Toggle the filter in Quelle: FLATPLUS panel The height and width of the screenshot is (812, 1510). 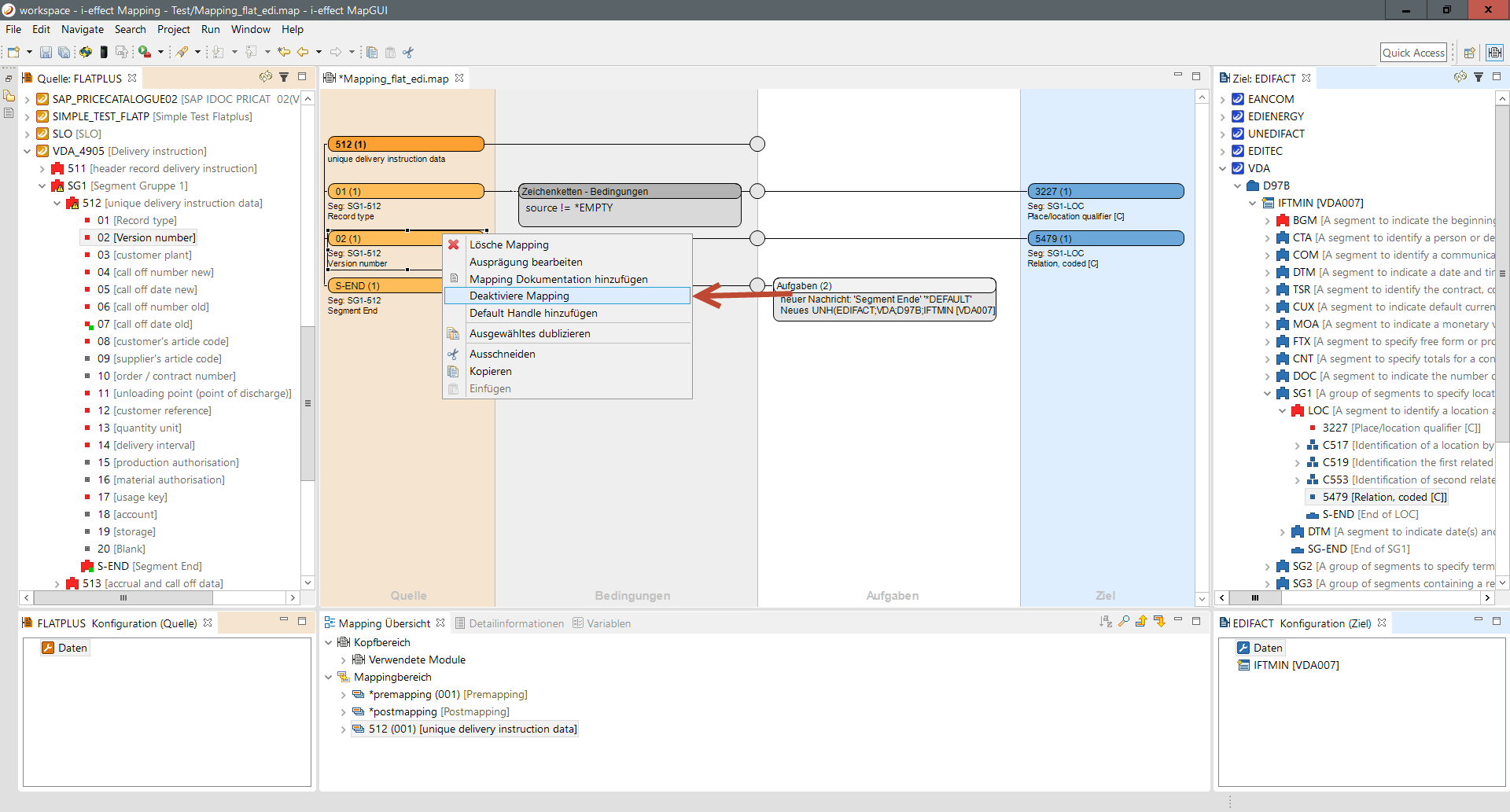tap(284, 77)
